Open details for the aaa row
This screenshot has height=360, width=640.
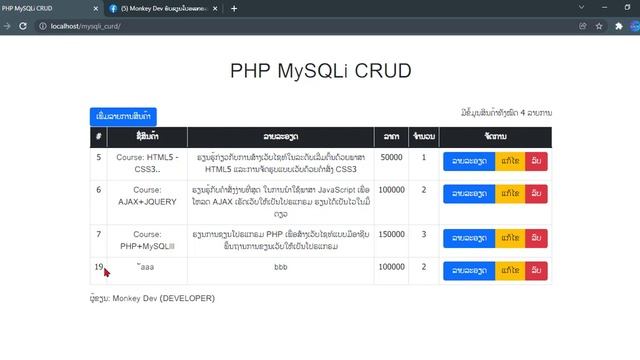click(469, 271)
